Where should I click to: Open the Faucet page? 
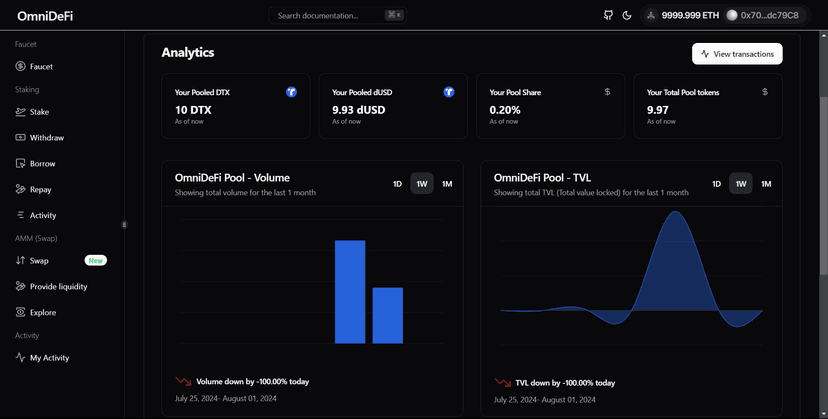(41, 67)
